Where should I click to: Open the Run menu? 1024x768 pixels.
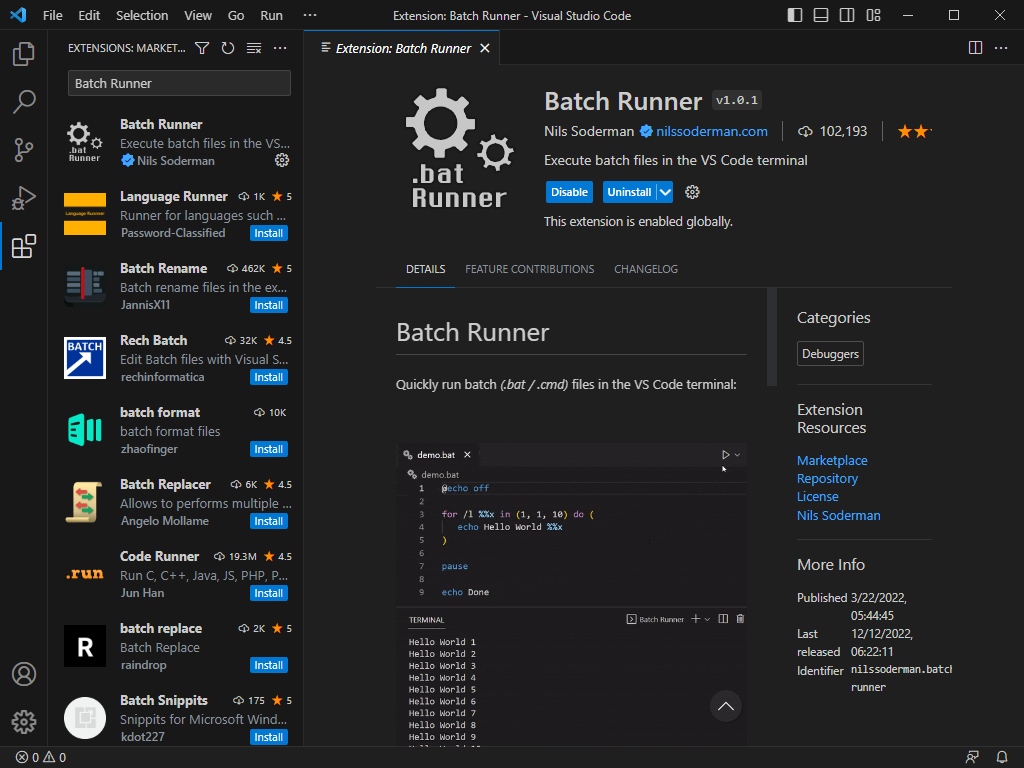271,15
